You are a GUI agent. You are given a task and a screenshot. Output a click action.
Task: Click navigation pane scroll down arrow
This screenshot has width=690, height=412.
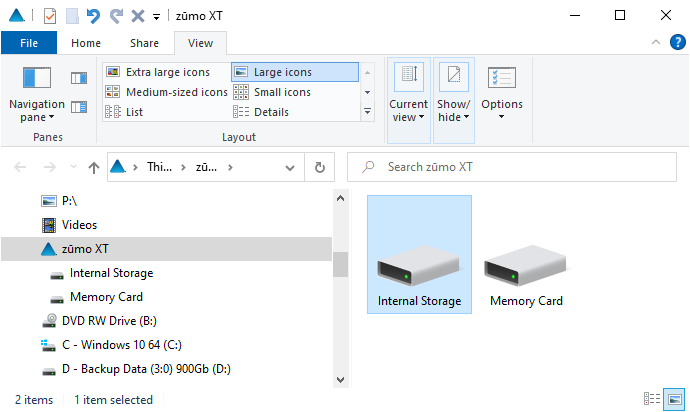[x=340, y=379]
